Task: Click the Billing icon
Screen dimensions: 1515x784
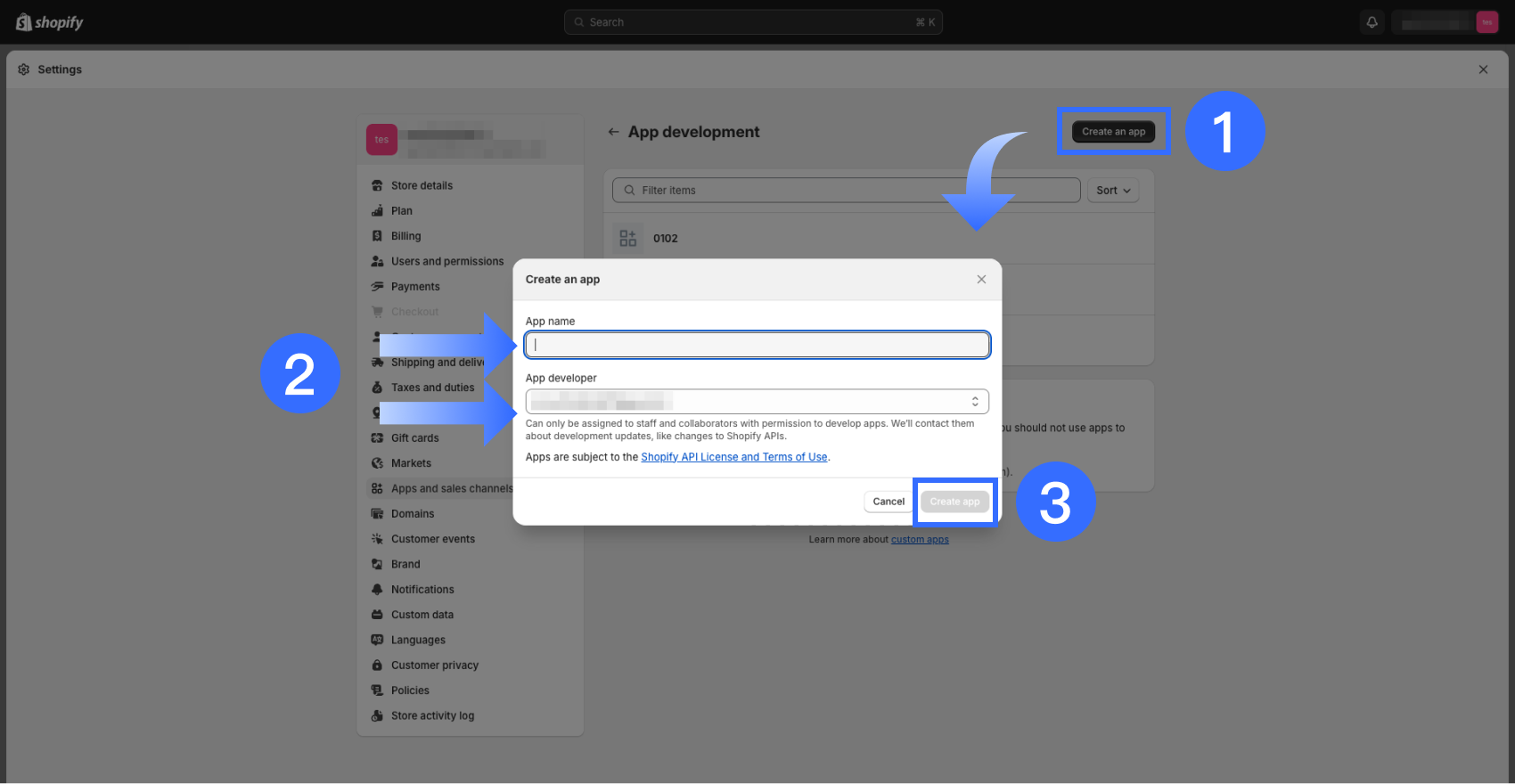Action: click(377, 236)
